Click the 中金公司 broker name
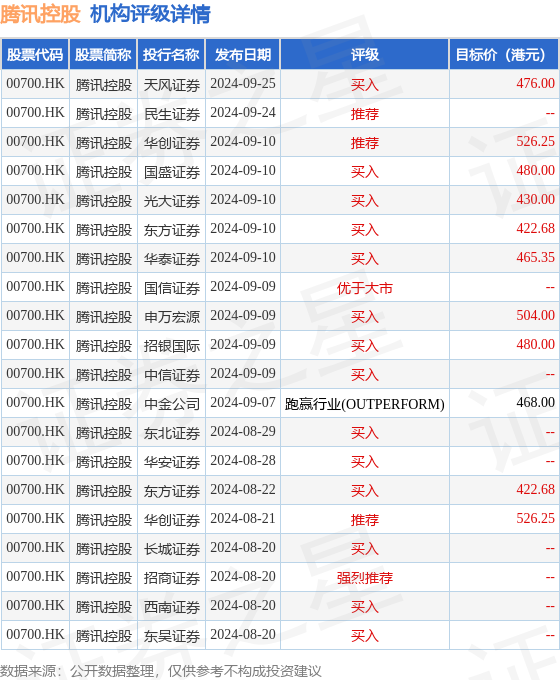The height and width of the screenshot is (680, 560). [172, 404]
